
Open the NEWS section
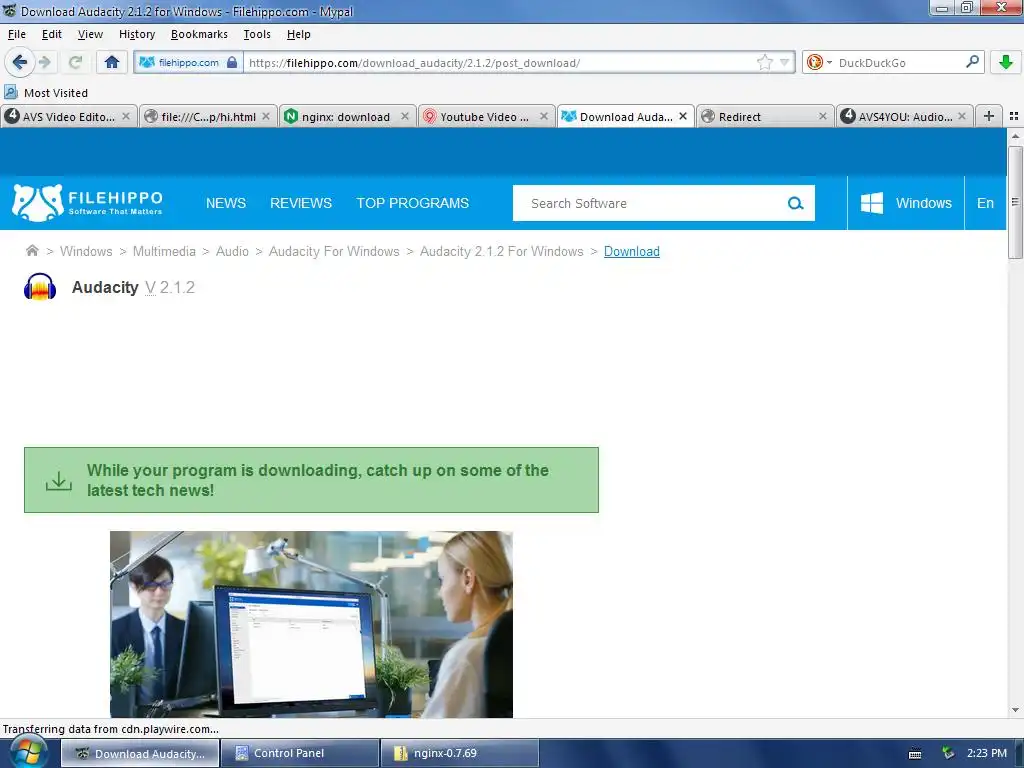tap(226, 203)
